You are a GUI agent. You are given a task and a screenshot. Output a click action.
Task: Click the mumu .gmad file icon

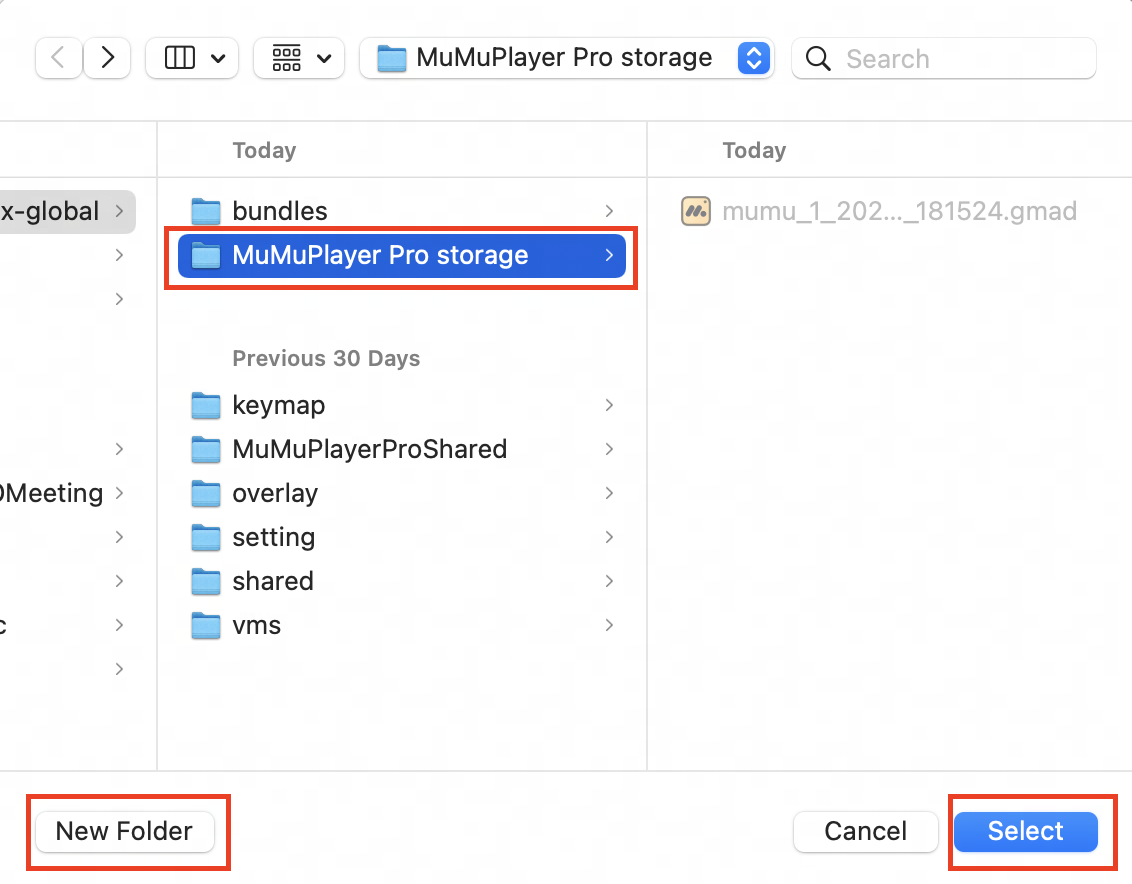coord(696,211)
